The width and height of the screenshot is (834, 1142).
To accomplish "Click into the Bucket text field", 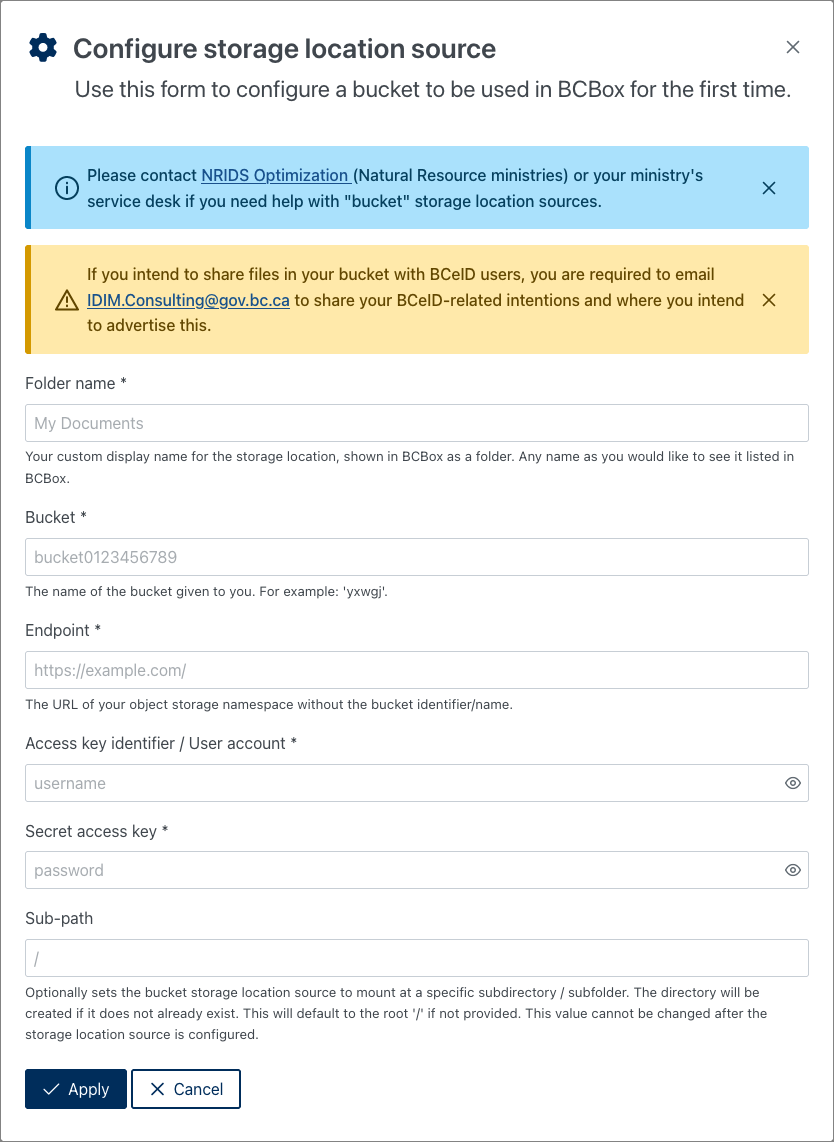I will click(416, 557).
